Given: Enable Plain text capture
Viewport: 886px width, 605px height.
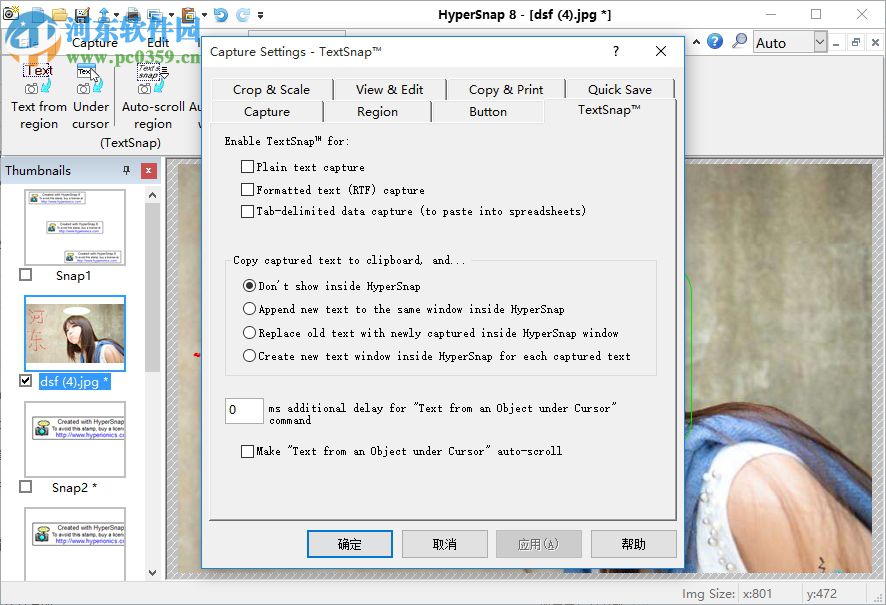Looking at the screenshot, I should (246, 167).
